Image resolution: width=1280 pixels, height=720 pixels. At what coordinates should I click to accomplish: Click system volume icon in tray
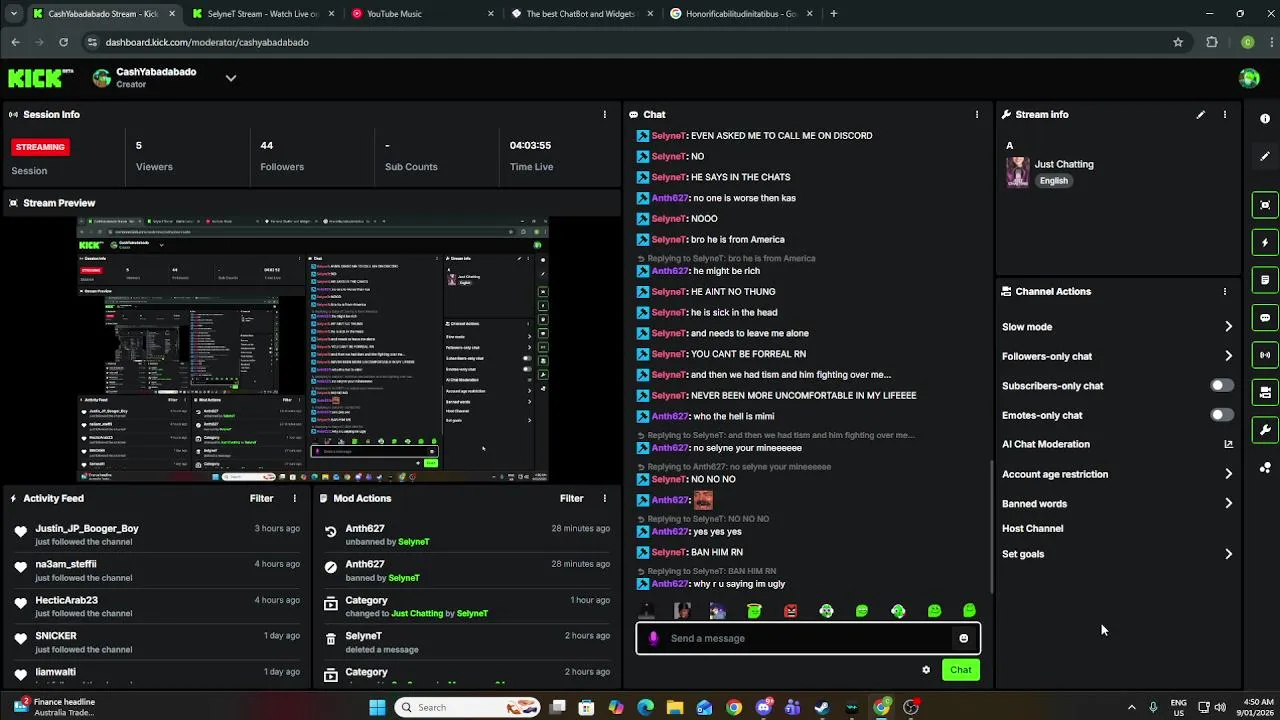[1220, 707]
